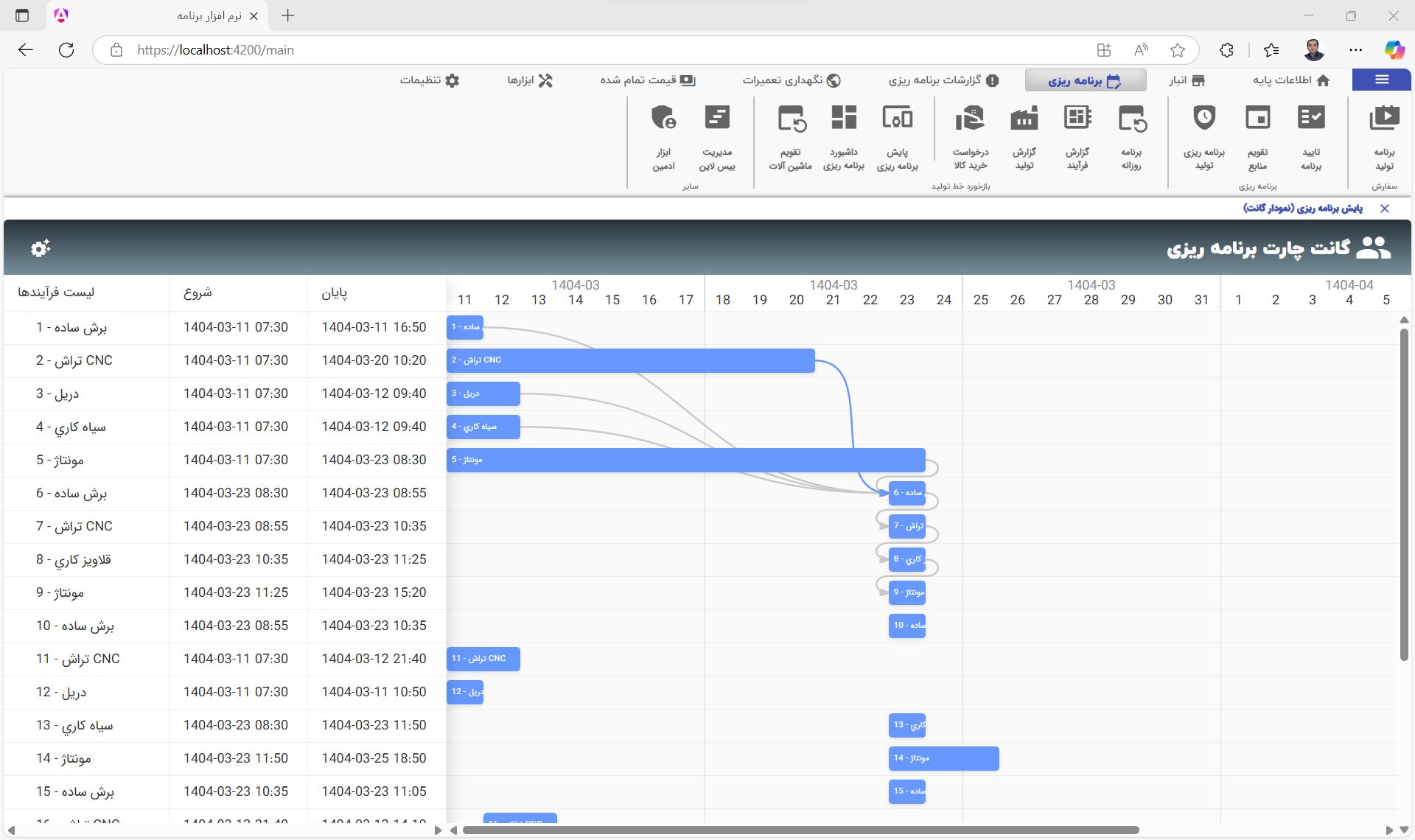The width and height of the screenshot is (1415, 840).
Task: Click the horizontal scrollbar under the Gantt timeline
Action: coord(800,830)
